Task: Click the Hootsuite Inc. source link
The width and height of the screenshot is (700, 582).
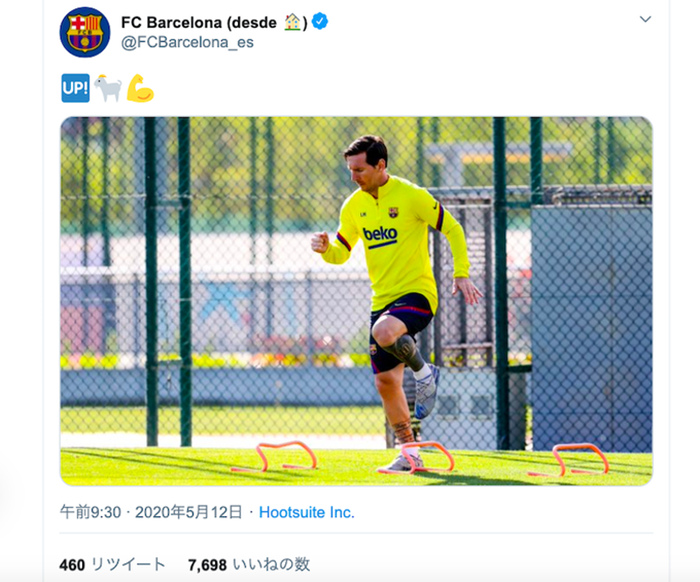Action: [x=307, y=512]
